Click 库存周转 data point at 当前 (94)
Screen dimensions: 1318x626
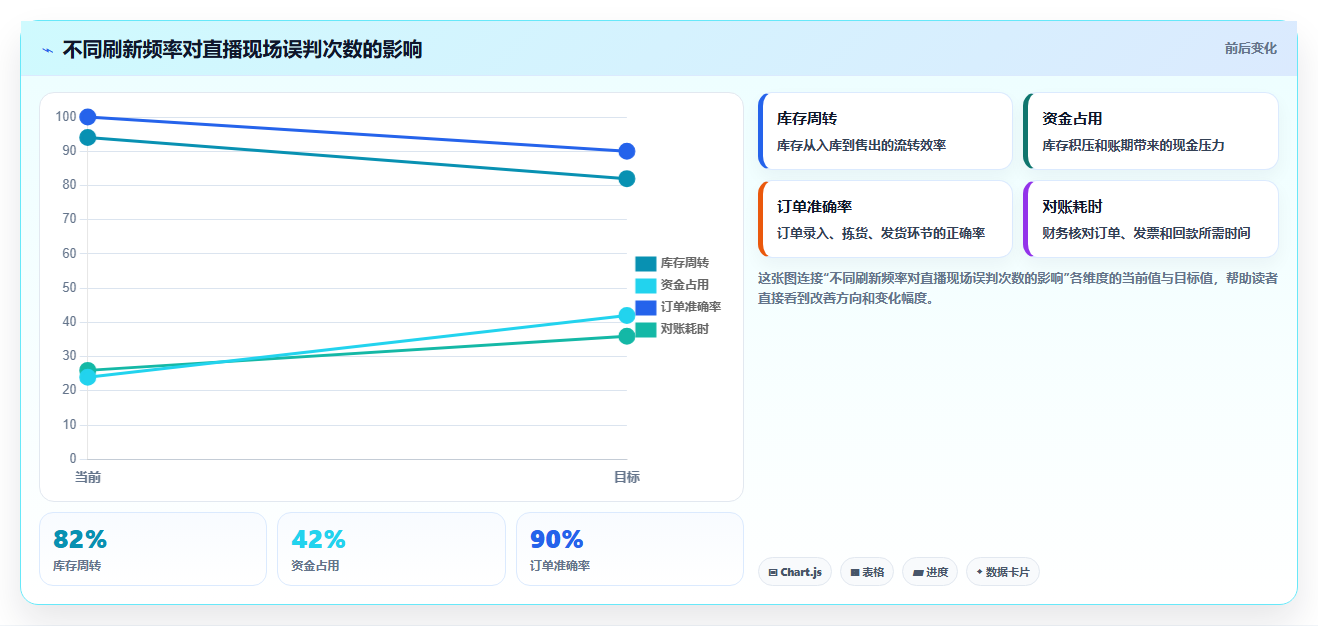pyautogui.click(x=88, y=137)
